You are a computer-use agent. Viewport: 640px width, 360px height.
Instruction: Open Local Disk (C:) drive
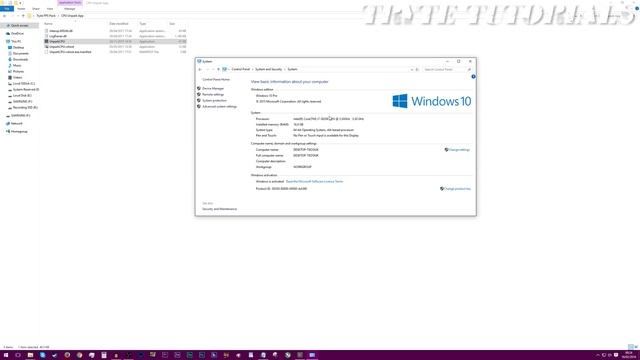click(24, 83)
